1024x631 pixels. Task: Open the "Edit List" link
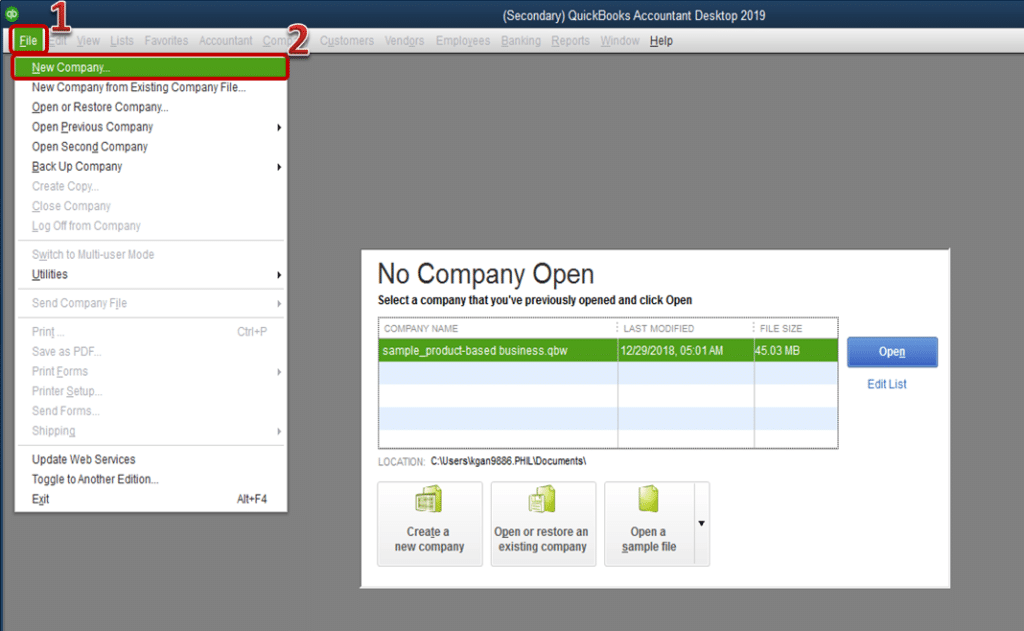click(x=886, y=384)
